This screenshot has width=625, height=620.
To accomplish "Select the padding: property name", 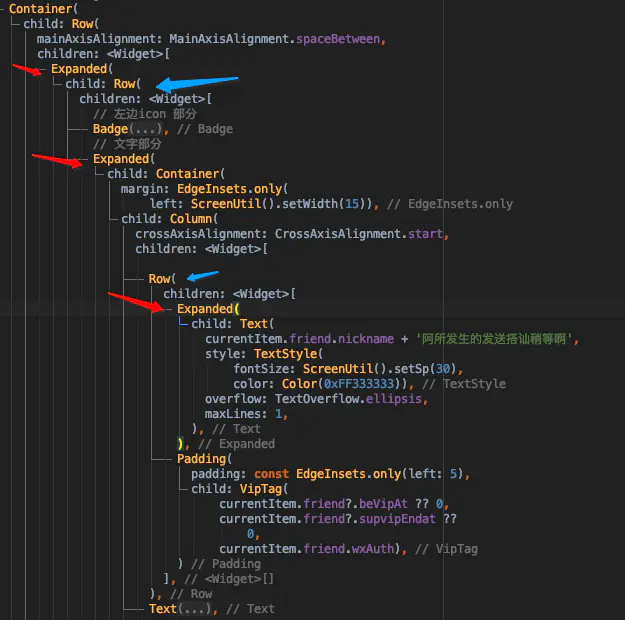I will (218, 474).
